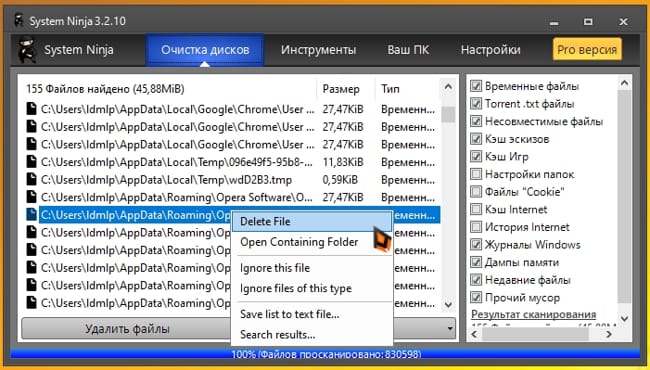Click the 155 Файлов найдено column header
The height and width of the screenshot is (370, 650).
(169, 89)
